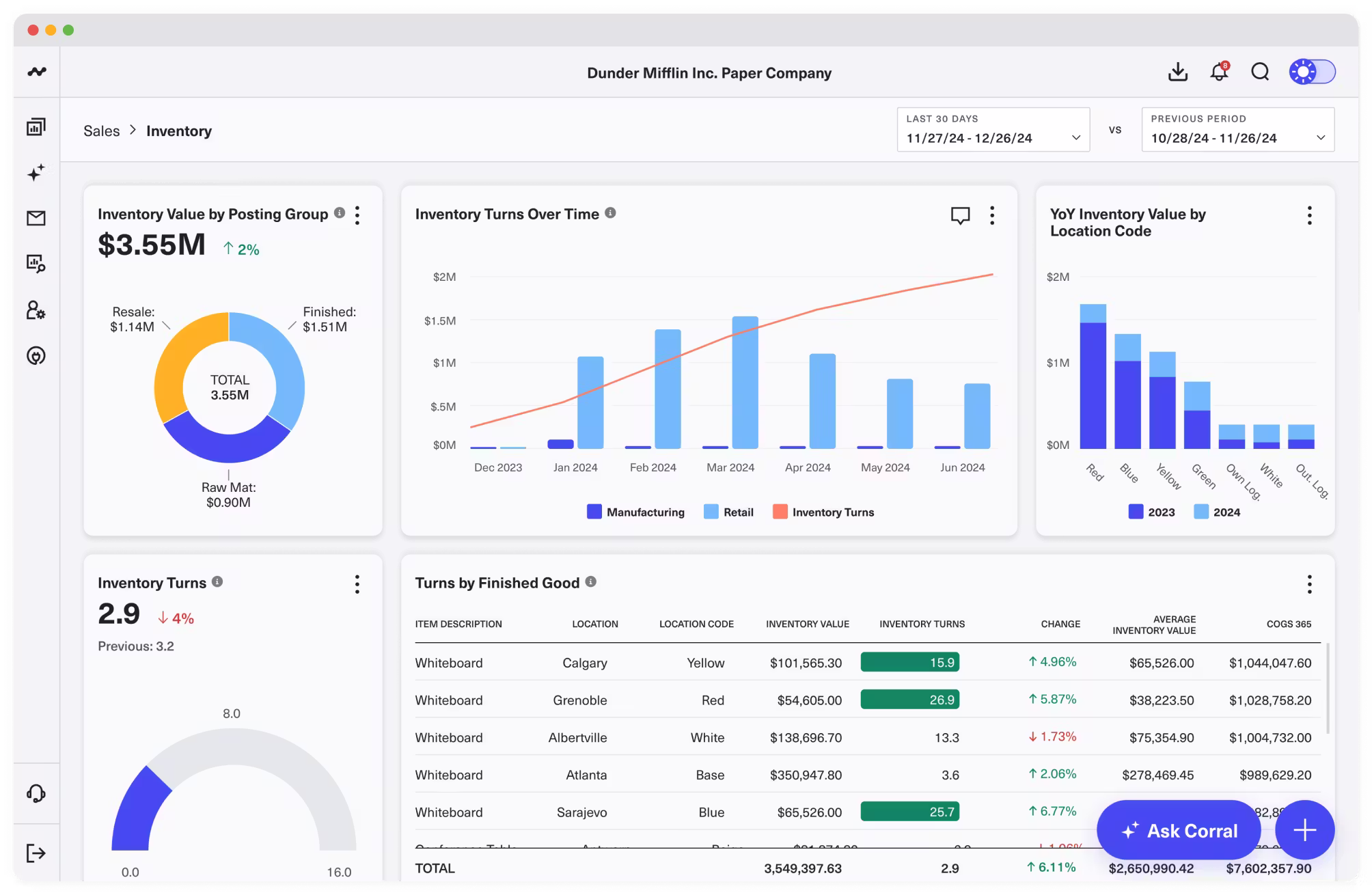The height and width of the screenshot is (895, 1372).
Task: Open the headset support icon in sidebar
Action: pyautogui.click(x=36, y=793)
